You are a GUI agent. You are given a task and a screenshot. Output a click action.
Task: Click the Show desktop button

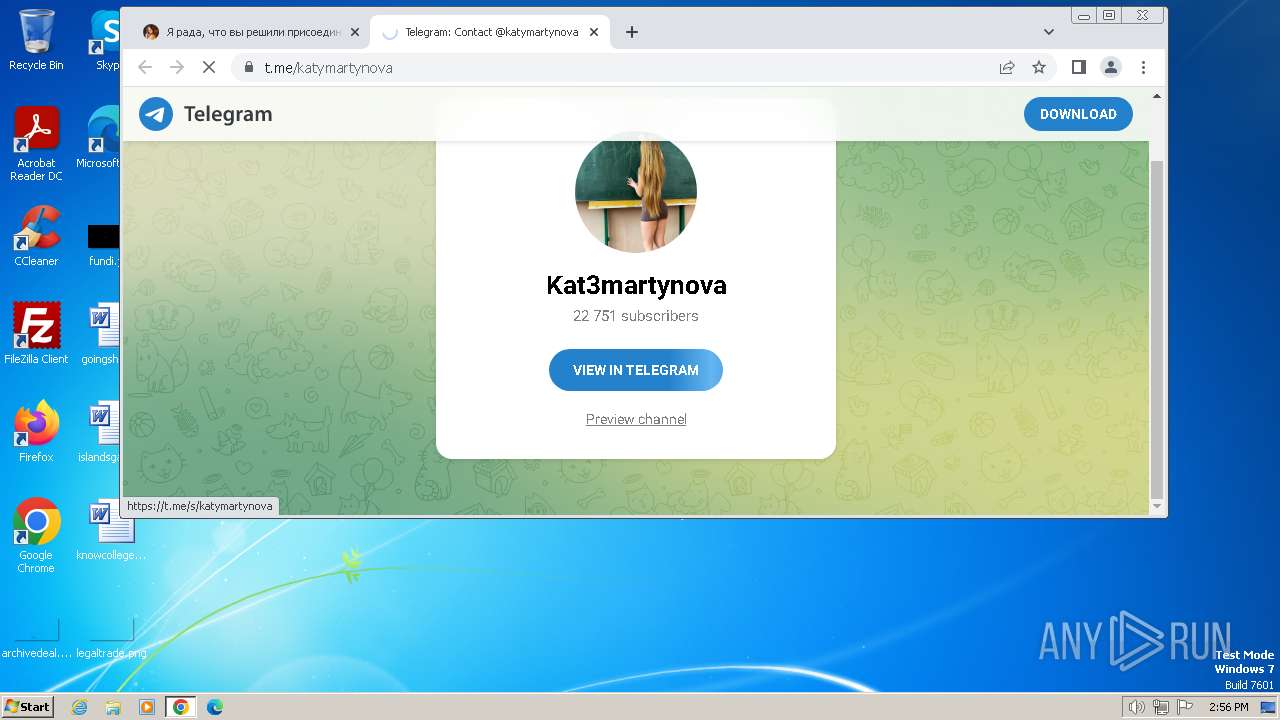click(x=1270, y=707)
